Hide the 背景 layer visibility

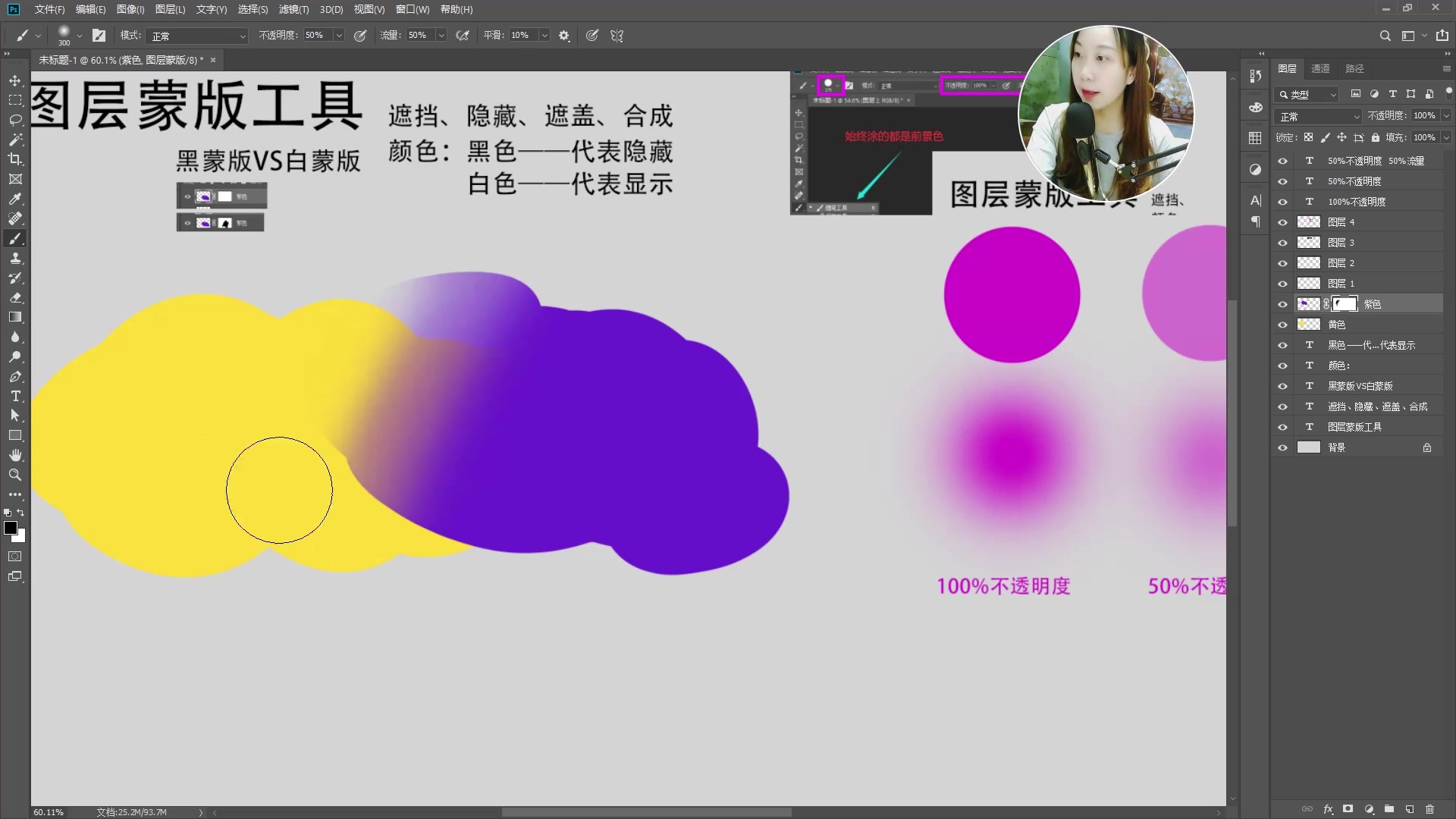coord(1282,447)
